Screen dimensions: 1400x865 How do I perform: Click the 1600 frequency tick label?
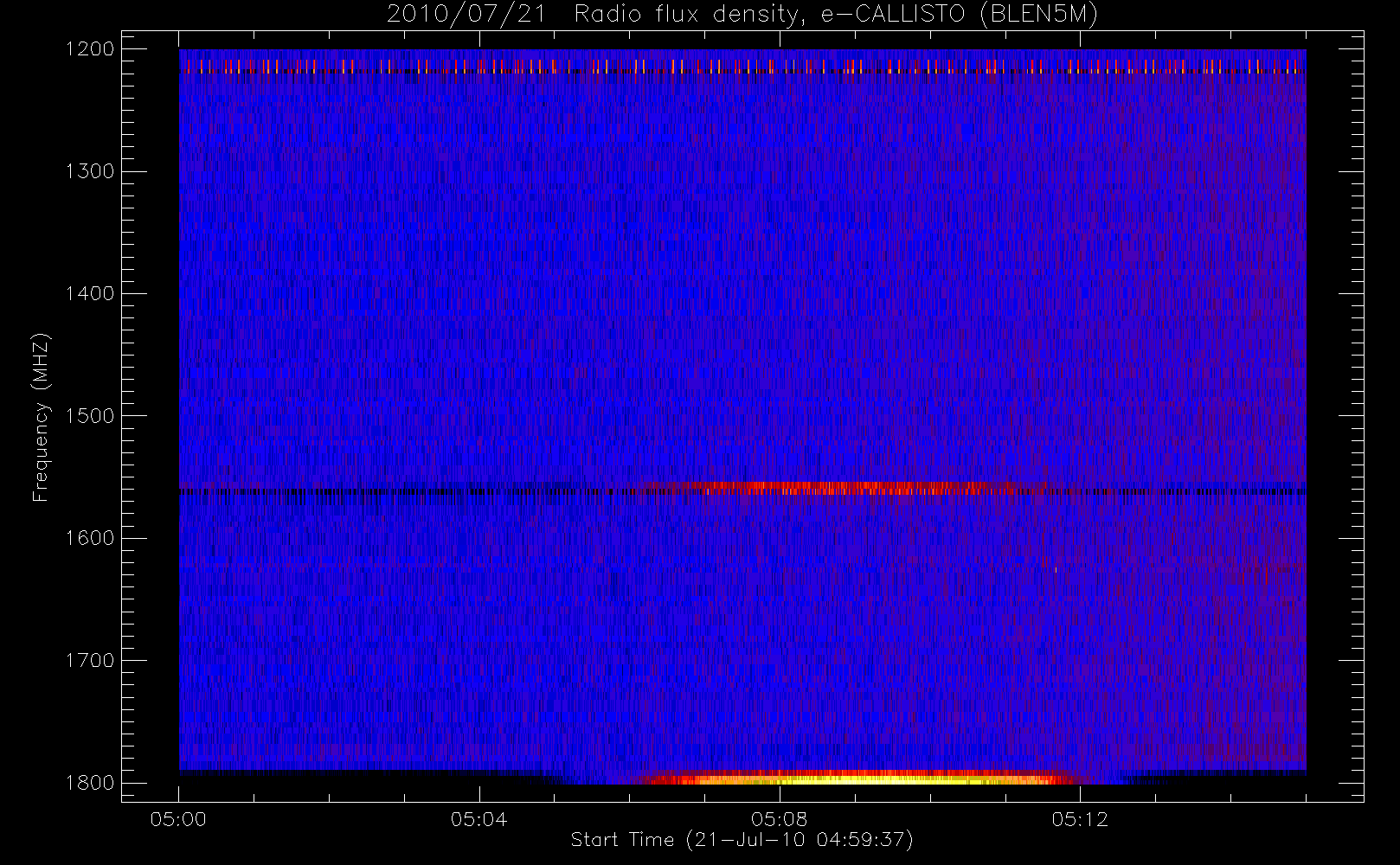tap(90, 538)
